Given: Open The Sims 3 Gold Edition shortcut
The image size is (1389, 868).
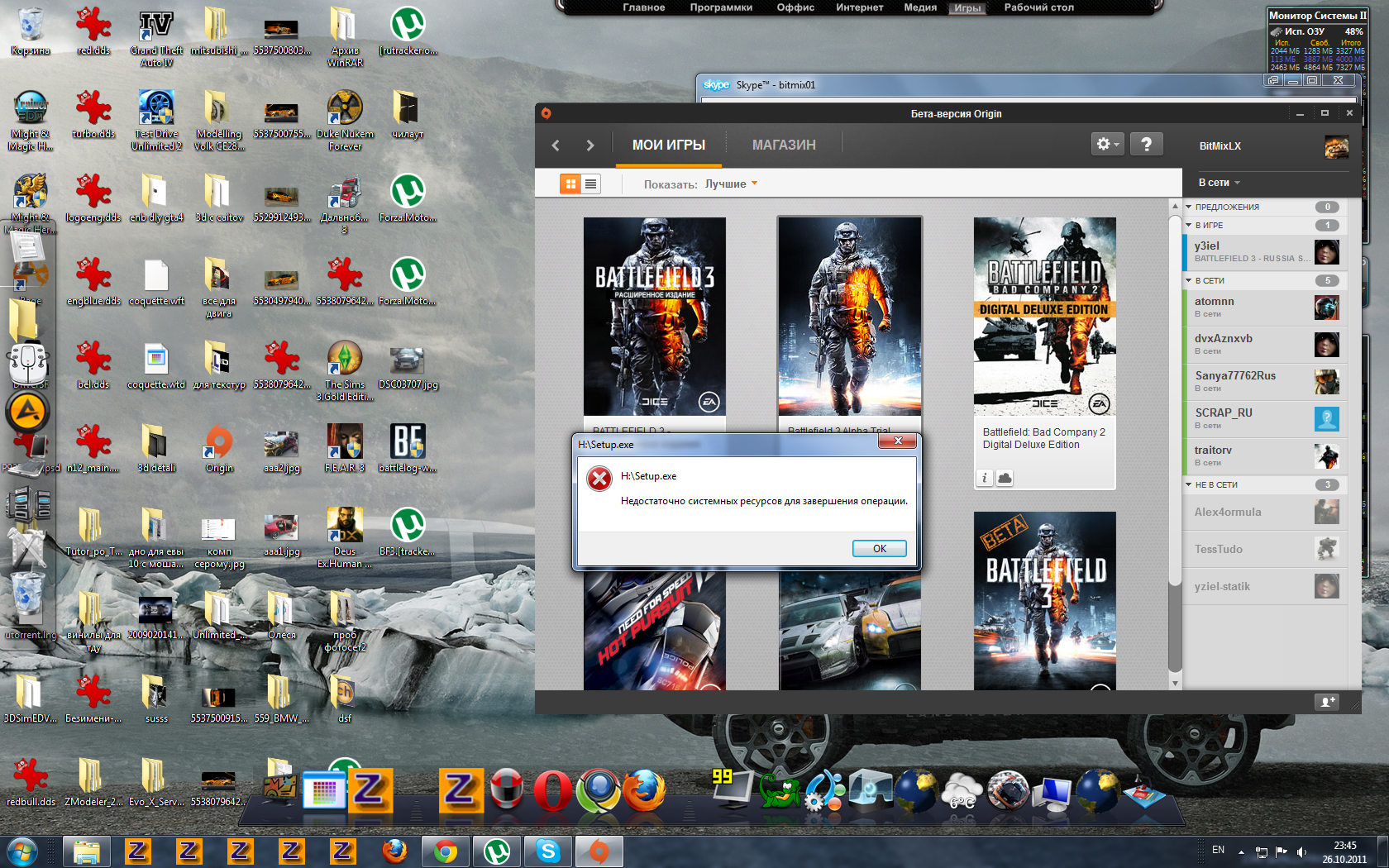Looking at the screenshot, I should click(x=345, y=371).
